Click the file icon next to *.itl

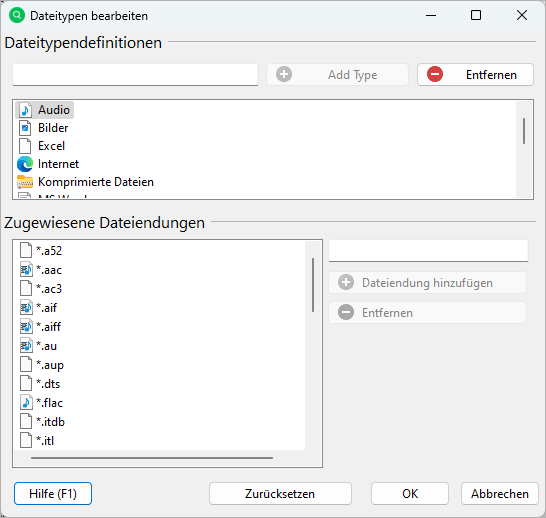[x=26, y=441]
